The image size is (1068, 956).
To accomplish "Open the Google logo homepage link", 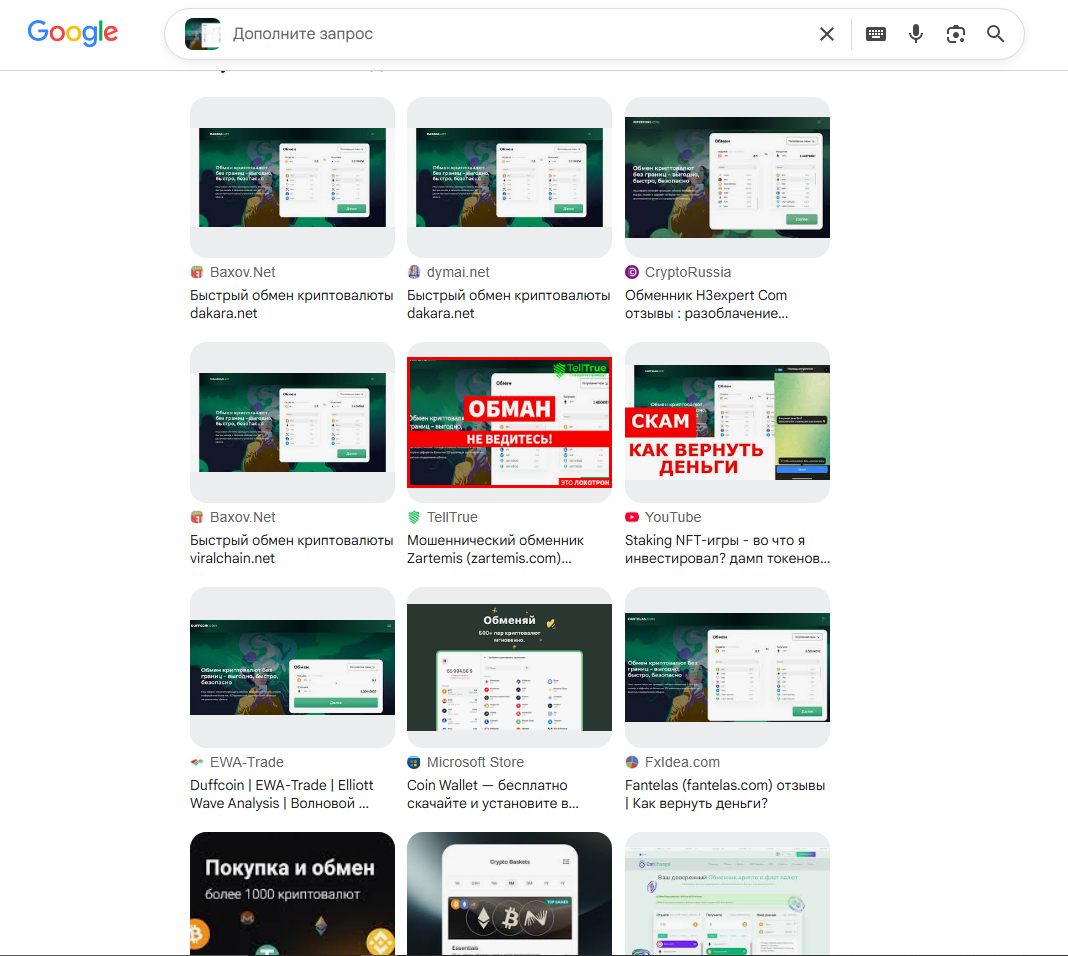I will 72,33.
